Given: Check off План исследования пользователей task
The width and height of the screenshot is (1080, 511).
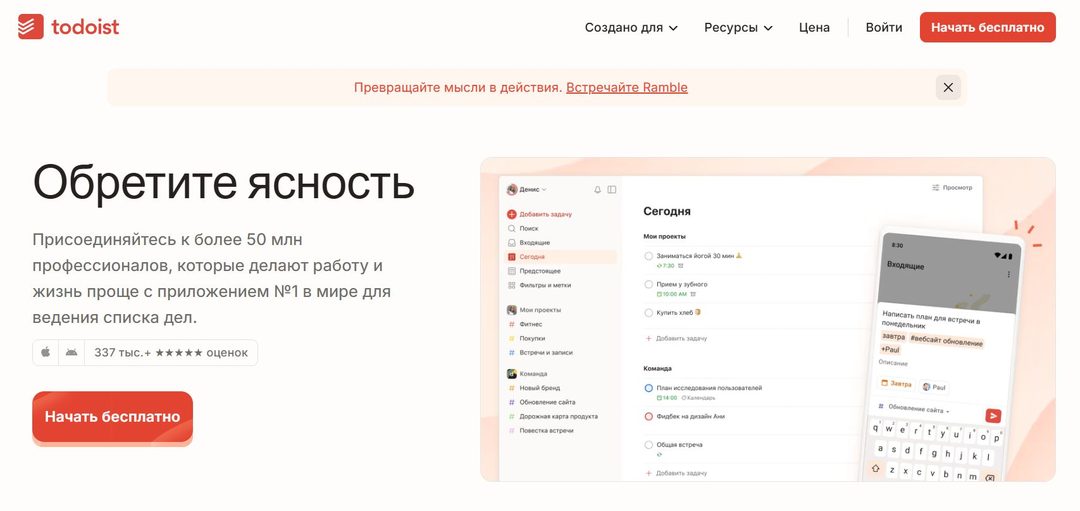Looking at the screenshot, I should click(x=648, y=388).
